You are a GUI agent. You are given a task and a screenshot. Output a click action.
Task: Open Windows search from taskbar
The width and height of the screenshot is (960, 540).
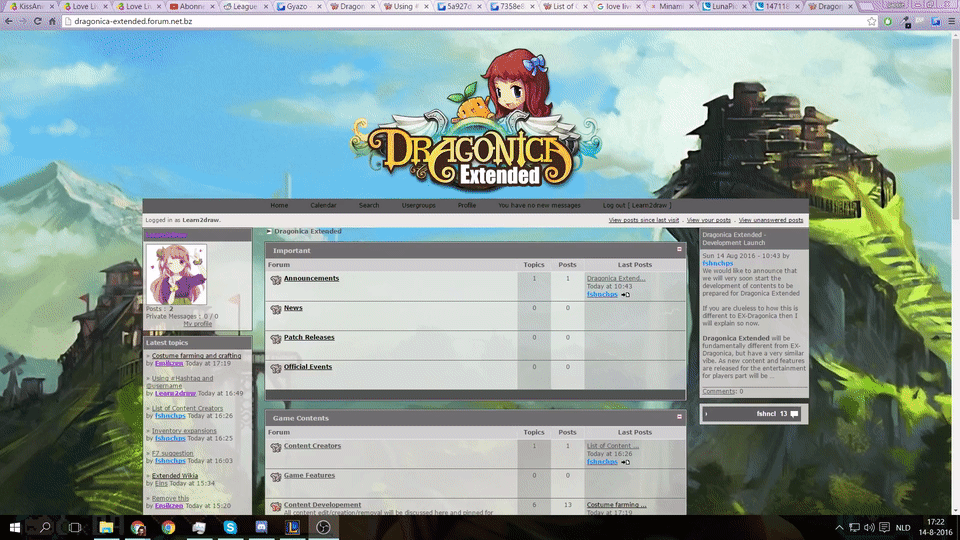tap(45, 527)
